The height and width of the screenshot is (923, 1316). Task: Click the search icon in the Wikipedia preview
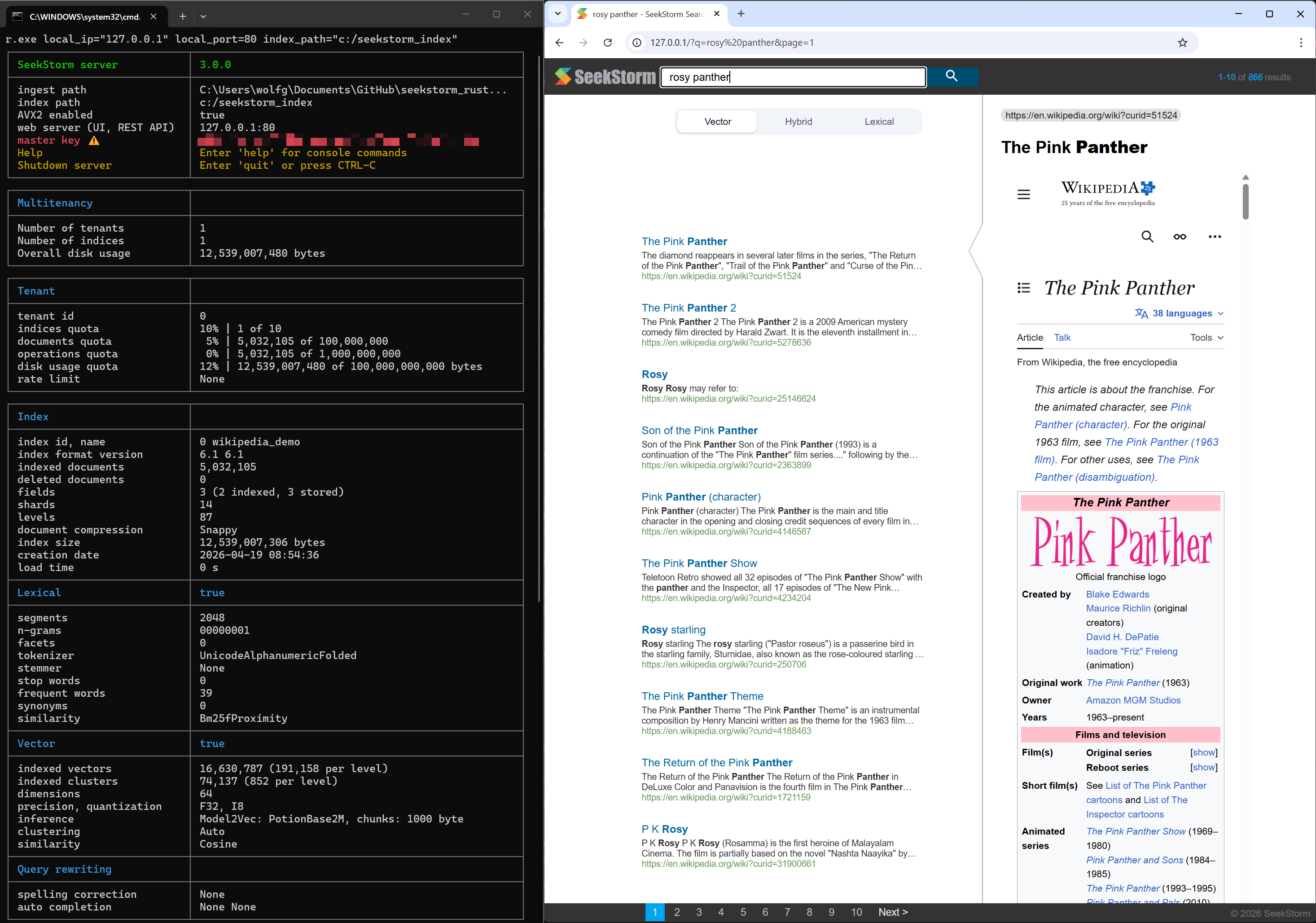pos(1148,236)
